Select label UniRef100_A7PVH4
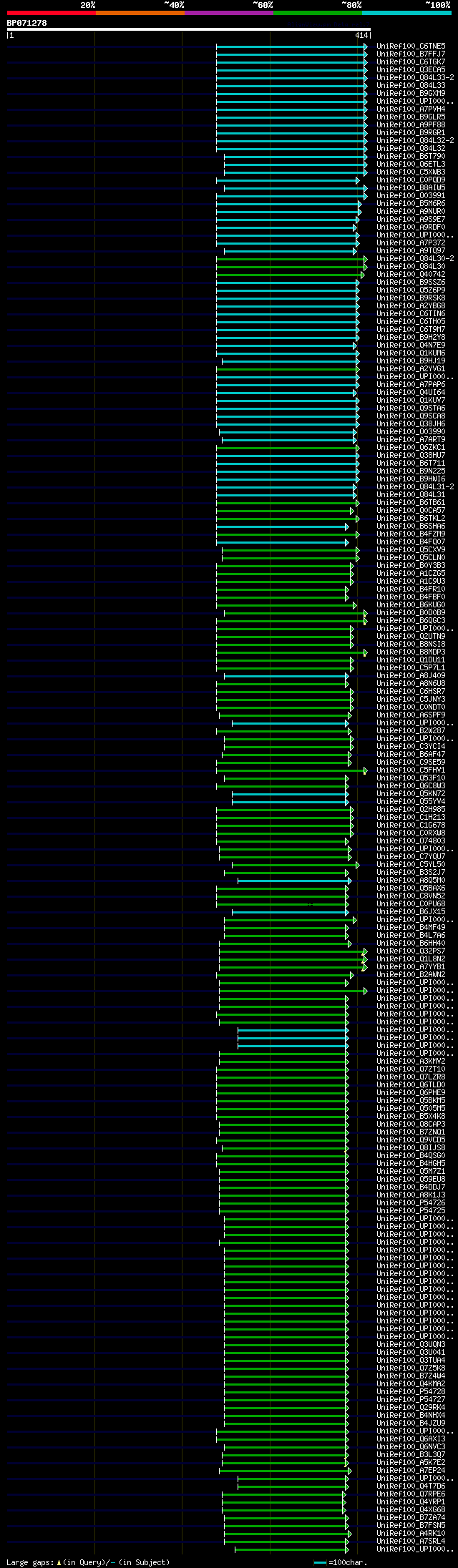Viewport: 458px width, 1568px height. coord(411,109)
